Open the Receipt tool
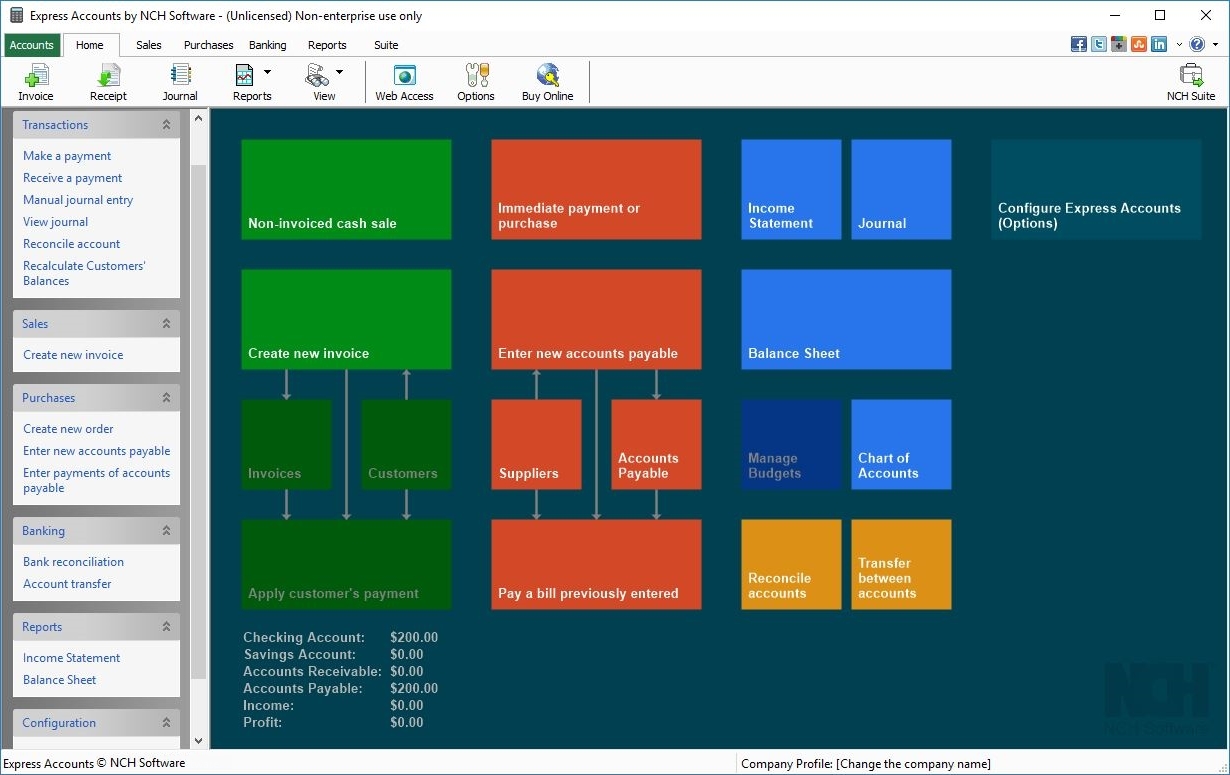Viewport: 1230px width, 775px height. pos(108,80)
